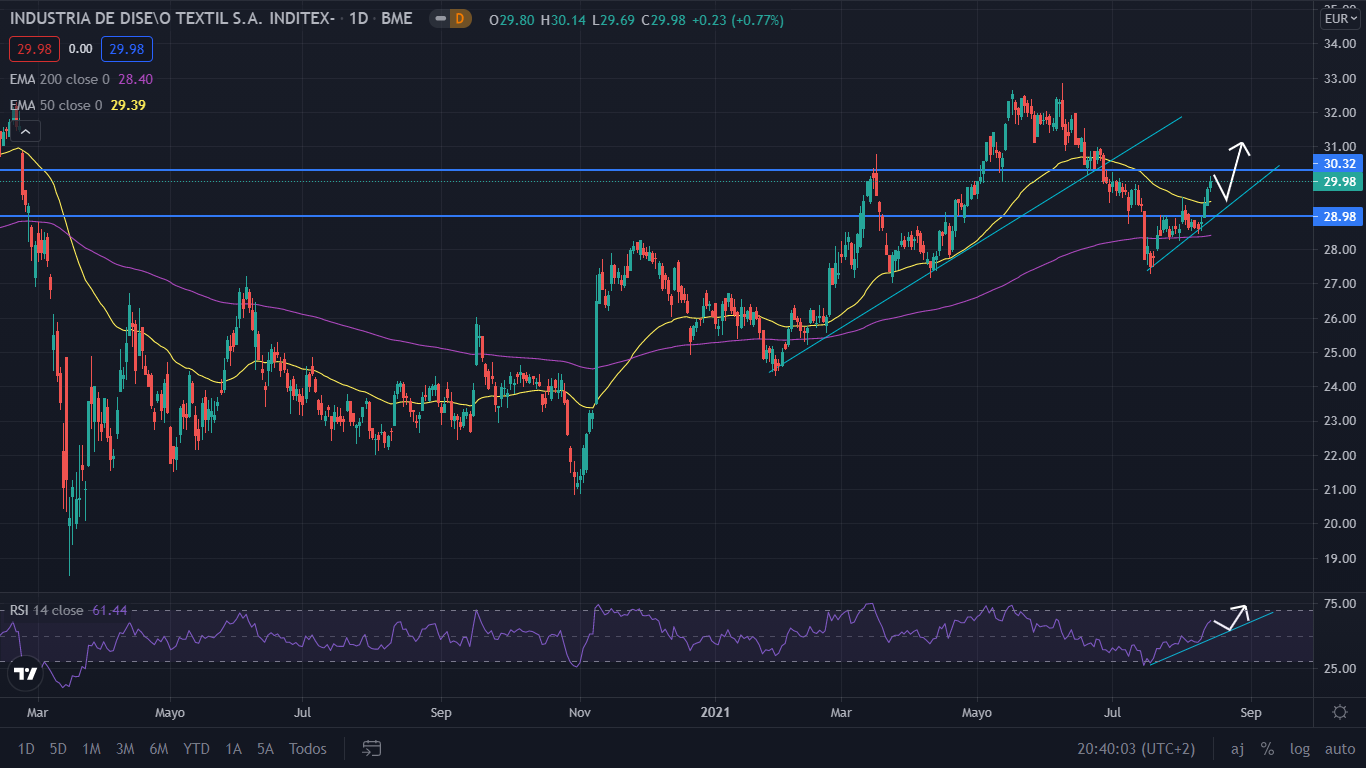The image size is (1366, 768).
Task: Click the red 29.98 sell button
Action: coord(34,47)
